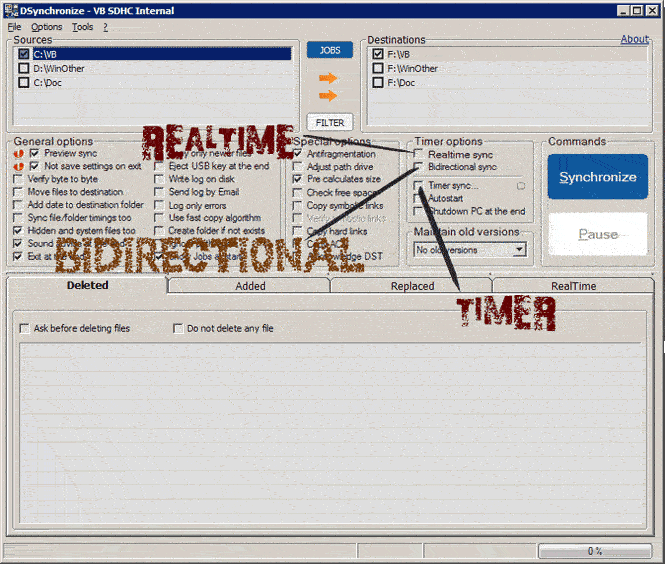Screen dimensions: 665x564
Task: Open the Maintain old versions dropdown
Action: 520,250
